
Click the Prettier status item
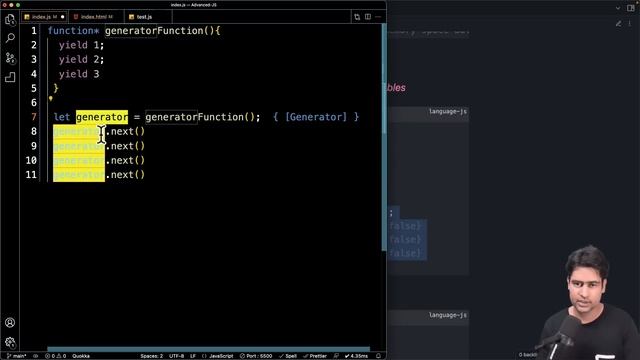click(x=315, y=356)
